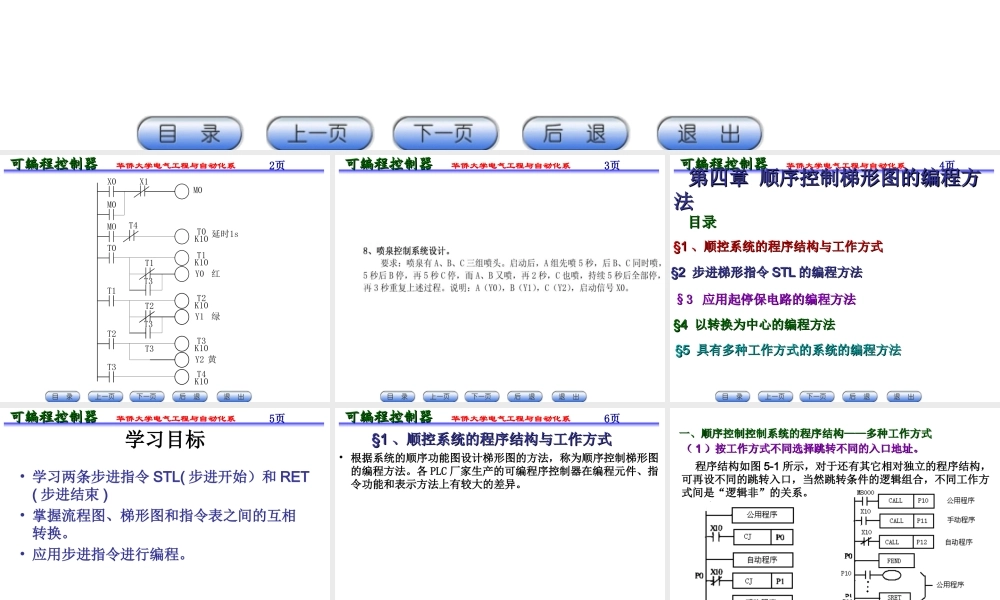Select the 喷泉控制系统设计 slide labeled 3页
The image size is (1000, 600).
tap(500, 279)
